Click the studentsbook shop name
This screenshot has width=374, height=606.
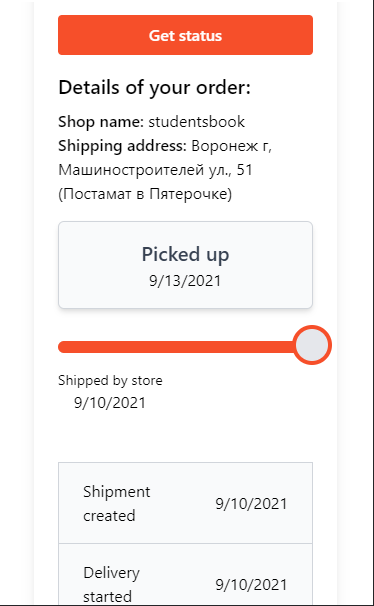pyautogui.click(x=197, y=122)
